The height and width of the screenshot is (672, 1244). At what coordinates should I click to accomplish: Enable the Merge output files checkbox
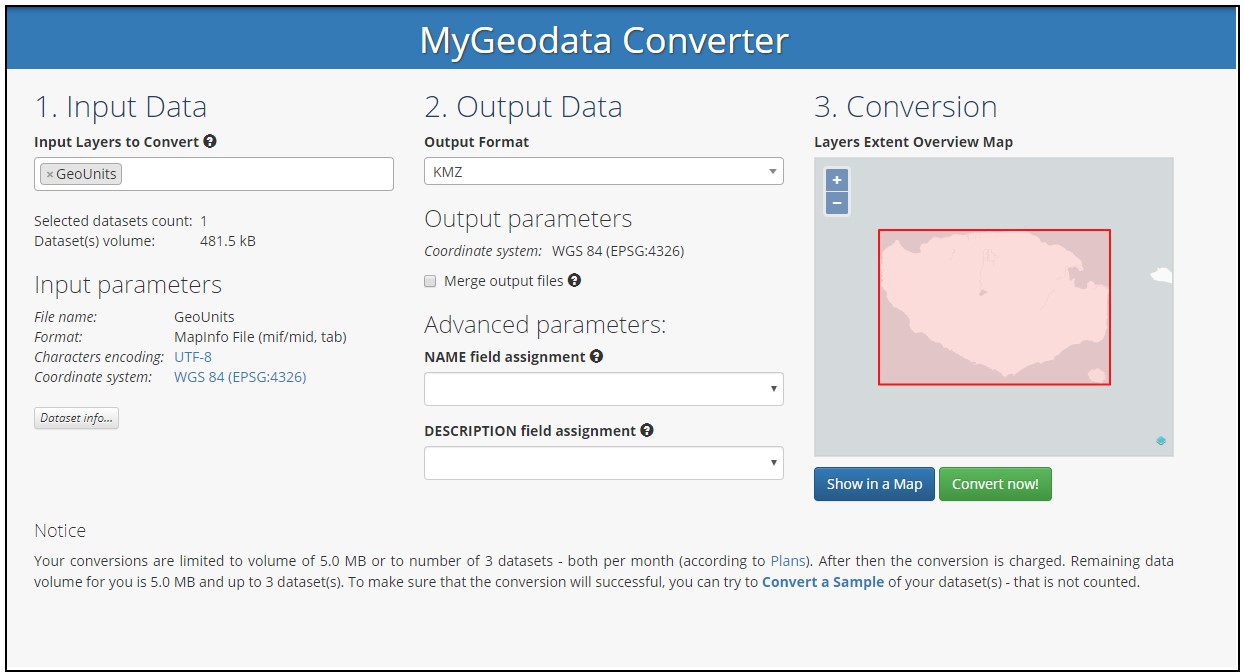coord(431,281)
